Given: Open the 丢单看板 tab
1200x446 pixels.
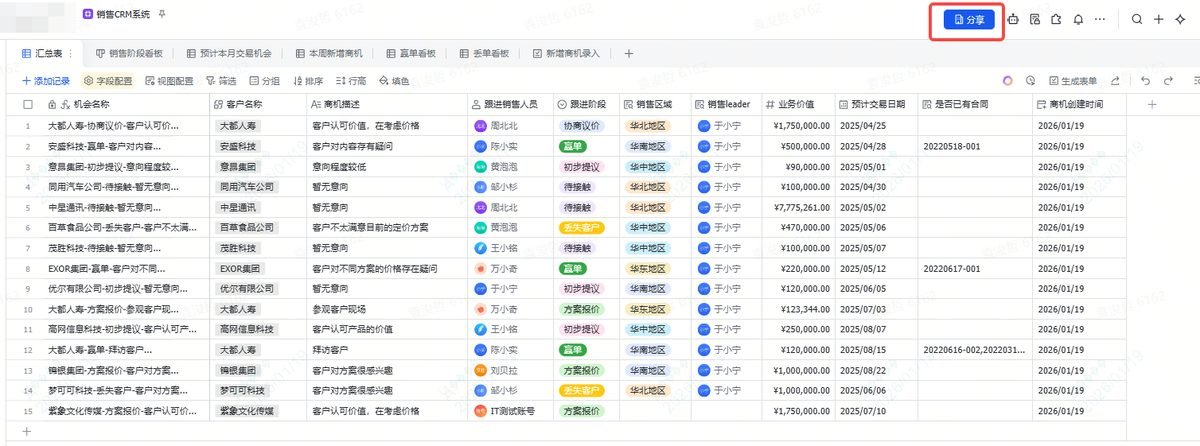Looking at the screenshot, I should pos(484,53).
